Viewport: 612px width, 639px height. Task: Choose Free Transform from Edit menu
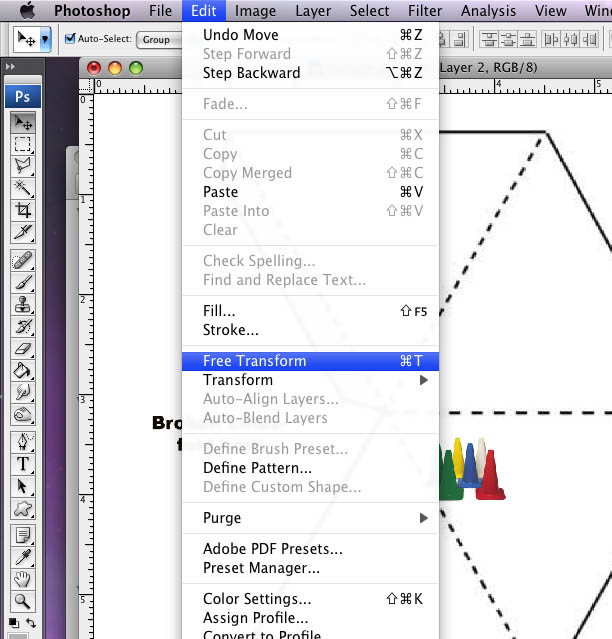click(310, 361)
